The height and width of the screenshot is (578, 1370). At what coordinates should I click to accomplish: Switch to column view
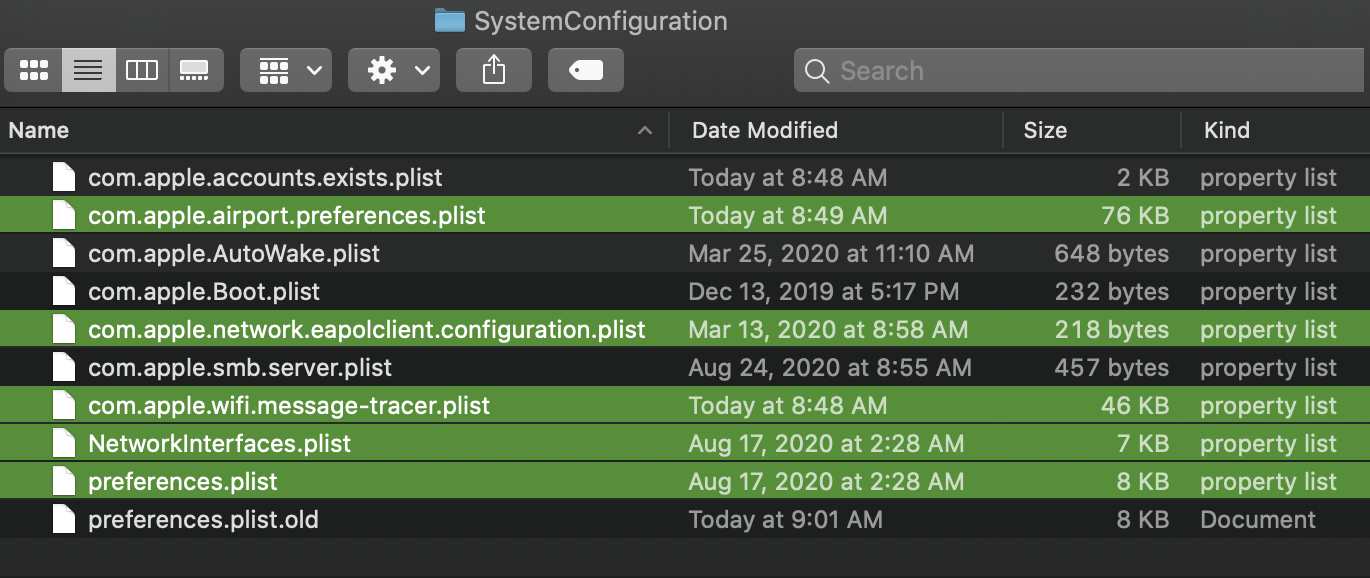(x=141, y=71)
